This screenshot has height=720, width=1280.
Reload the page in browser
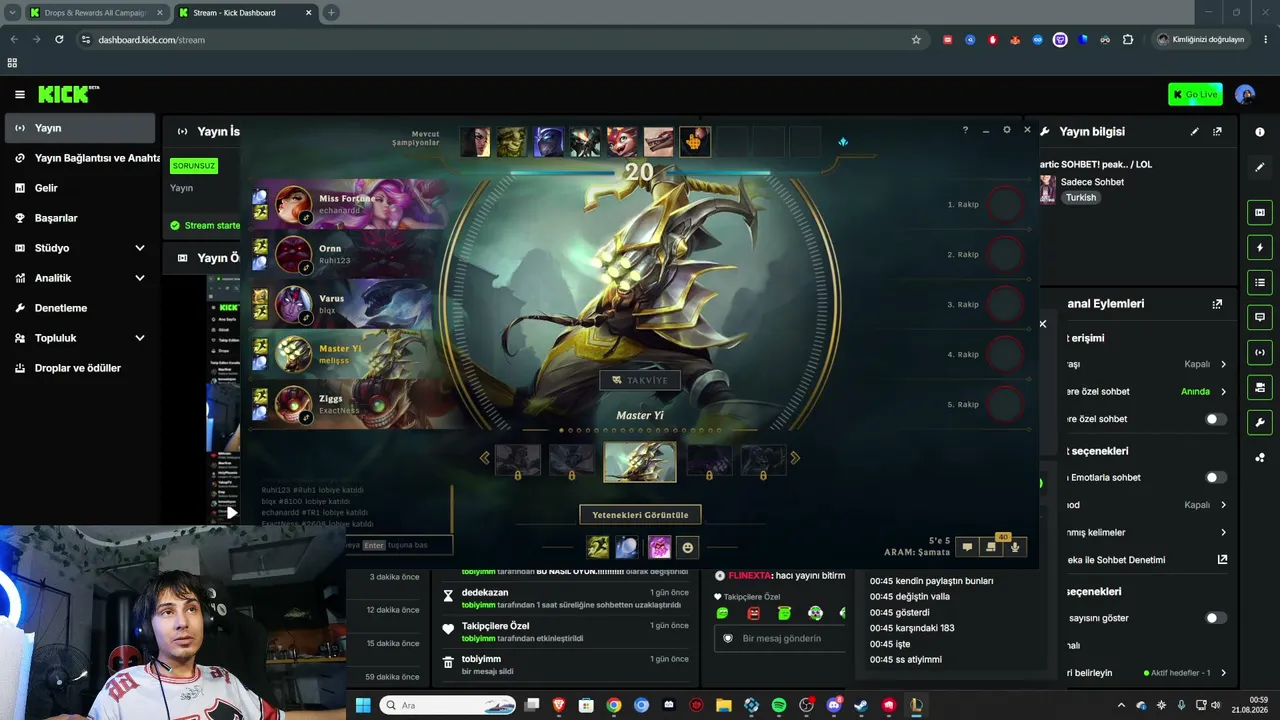[59, 40]
